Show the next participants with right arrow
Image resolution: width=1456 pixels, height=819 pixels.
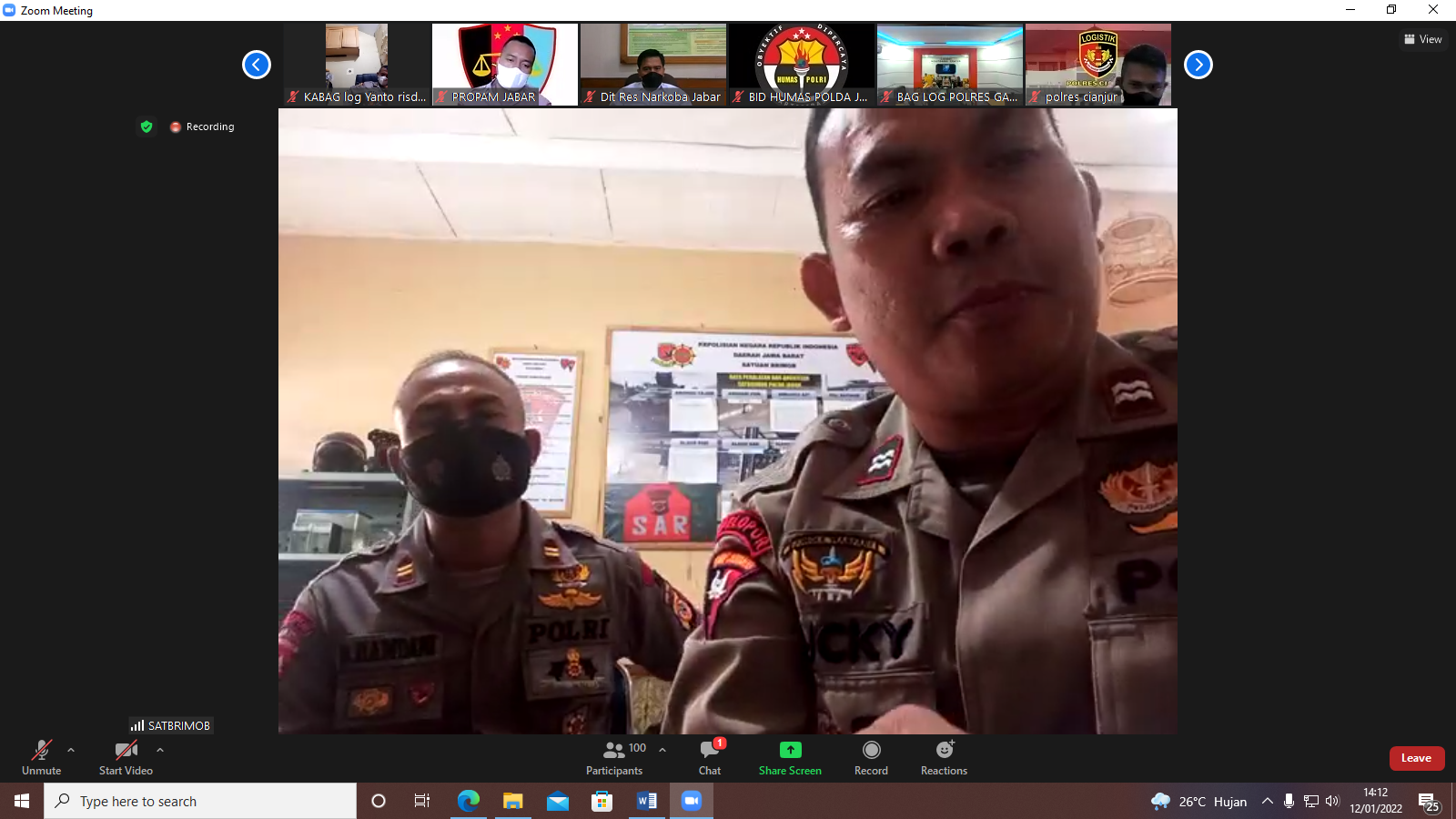[1198, 65]
